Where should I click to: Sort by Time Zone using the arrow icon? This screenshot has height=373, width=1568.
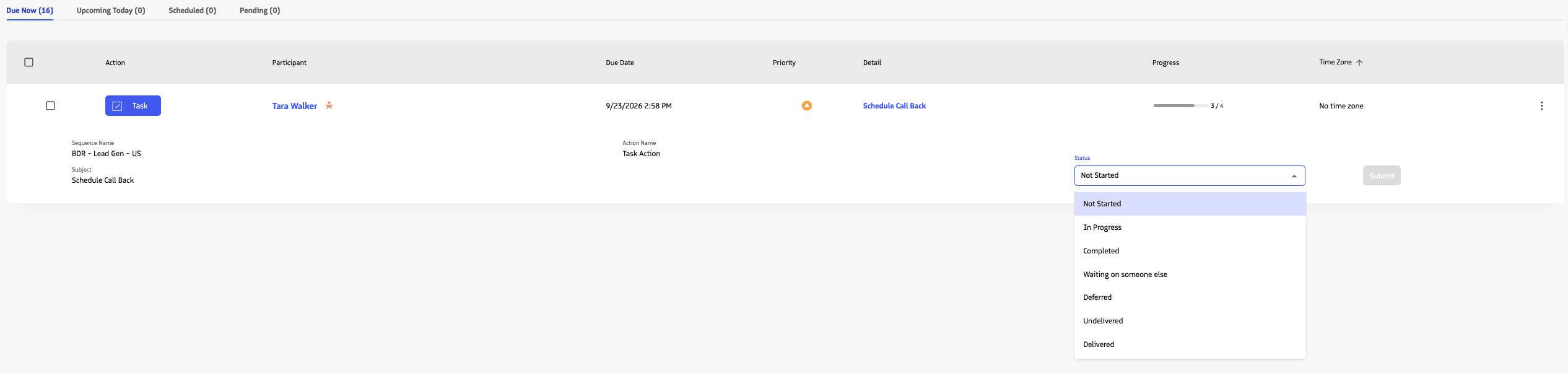1359,63
